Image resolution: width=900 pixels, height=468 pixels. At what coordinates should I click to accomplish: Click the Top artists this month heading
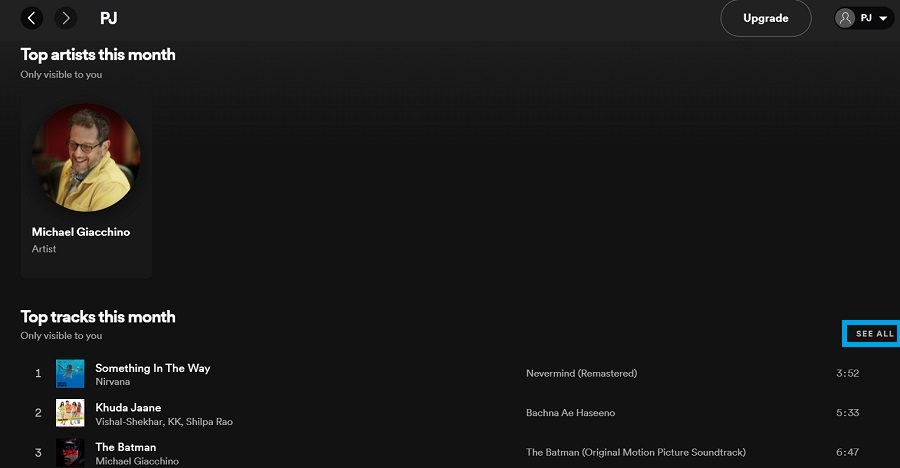click(98, 55)
